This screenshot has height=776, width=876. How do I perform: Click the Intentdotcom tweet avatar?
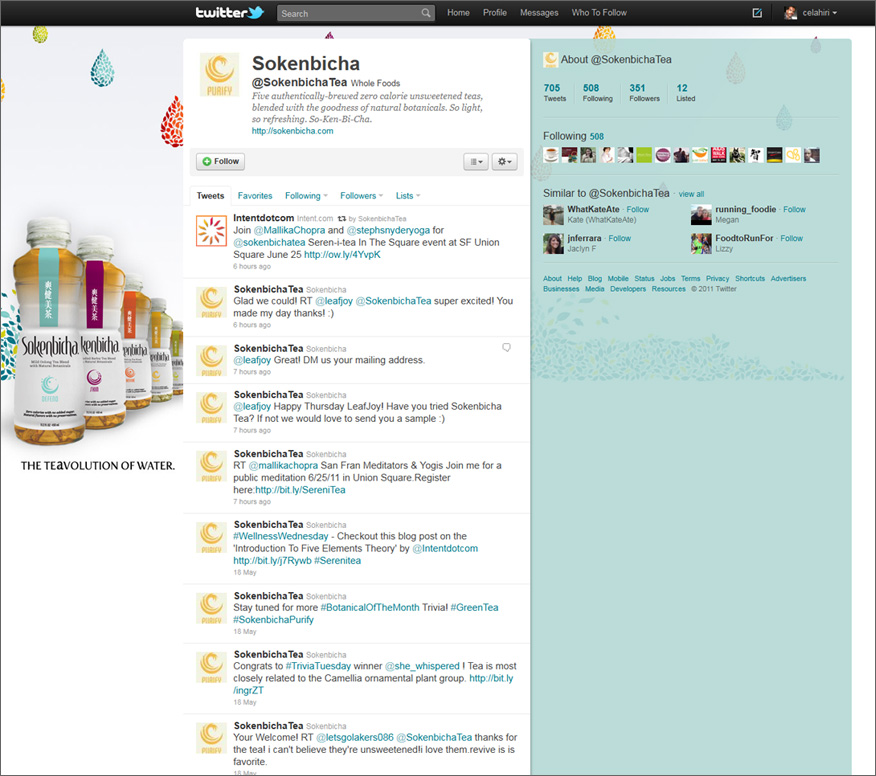pos(211,231)
